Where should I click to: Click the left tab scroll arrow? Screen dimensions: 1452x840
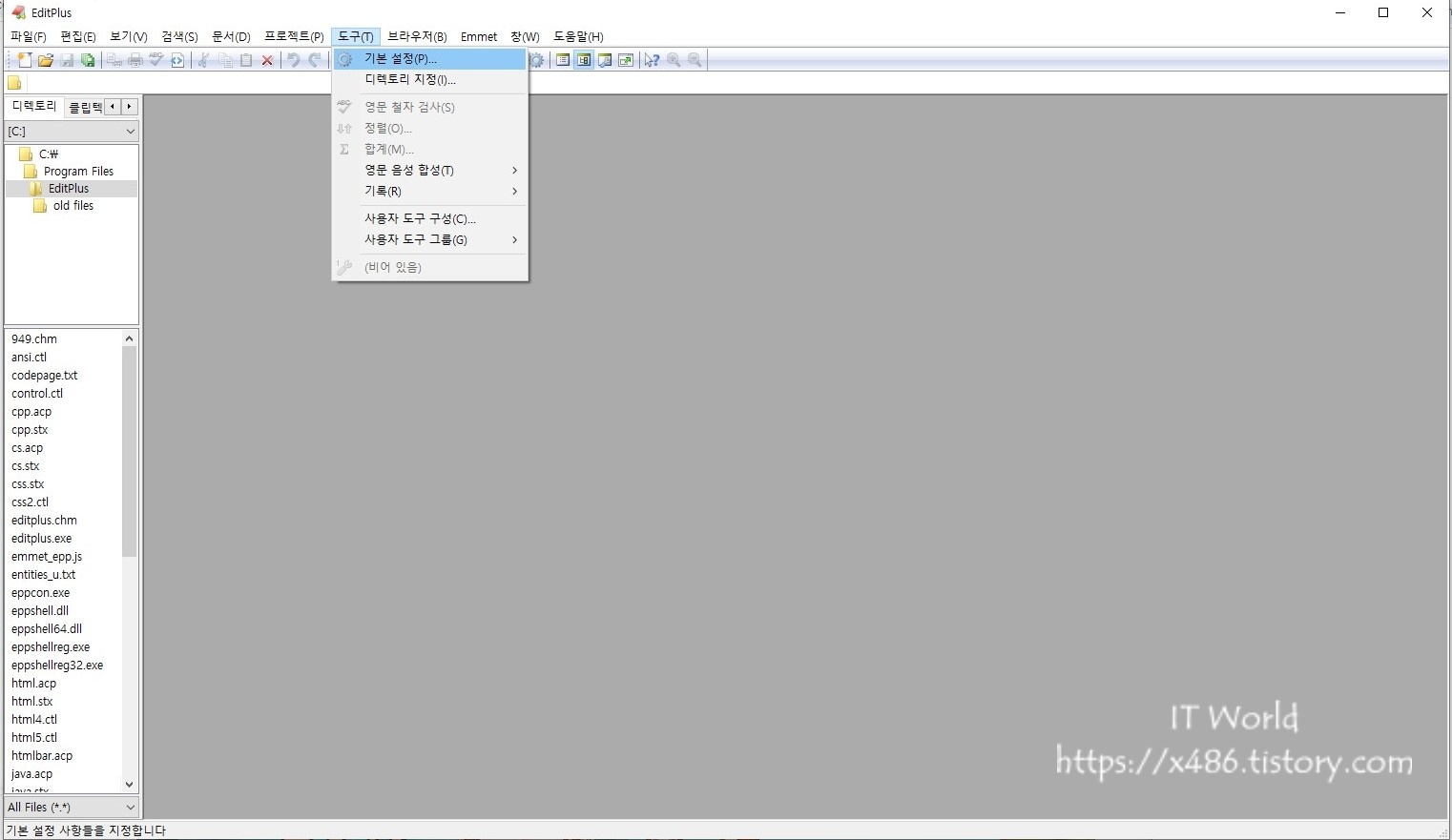click(113, 107)
